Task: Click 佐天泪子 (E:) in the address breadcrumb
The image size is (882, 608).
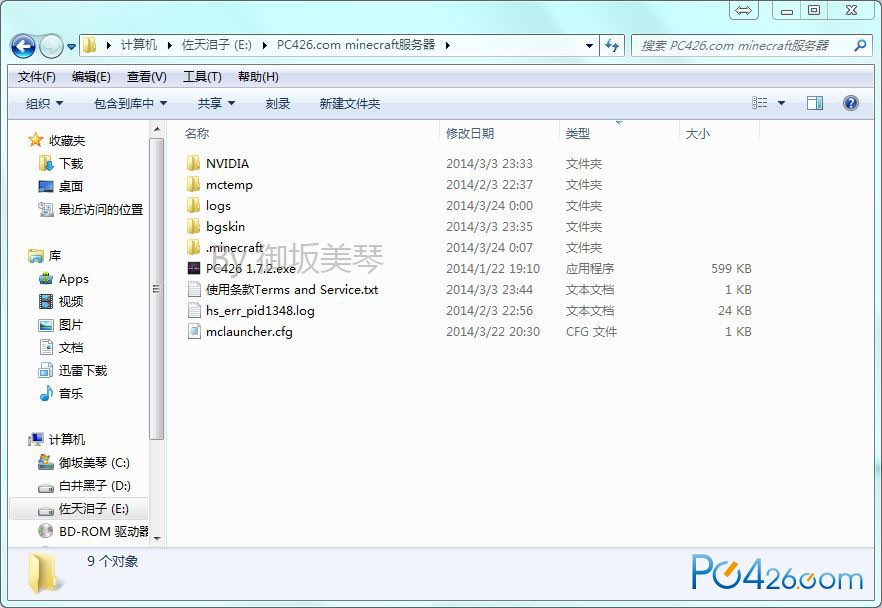Action: coord(217,45)
